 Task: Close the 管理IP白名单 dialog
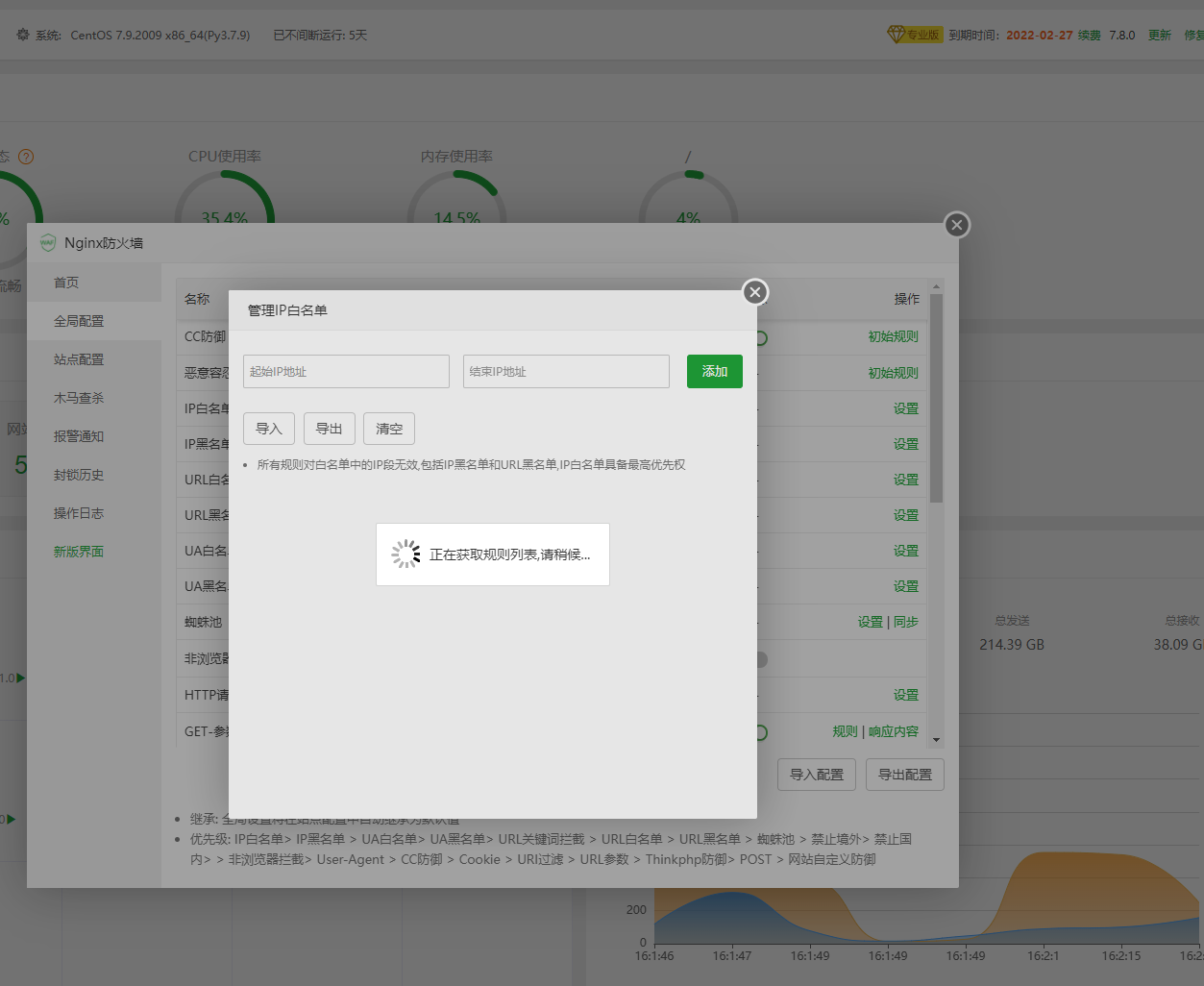pos(755,292)
